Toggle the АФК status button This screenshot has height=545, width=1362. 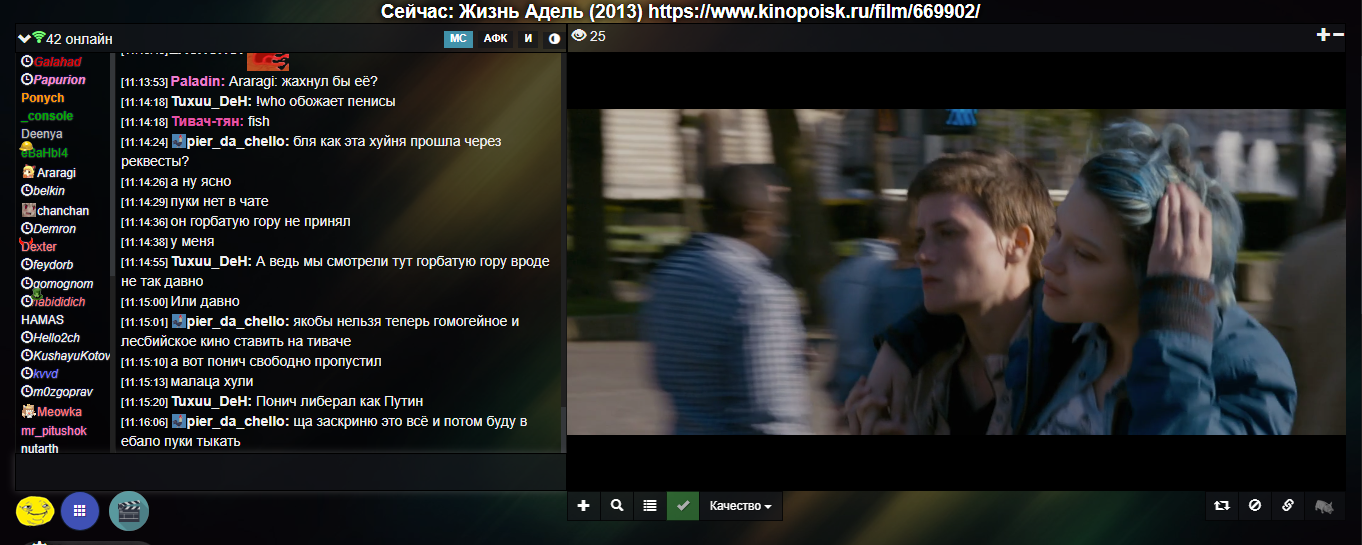click(495, 39)
